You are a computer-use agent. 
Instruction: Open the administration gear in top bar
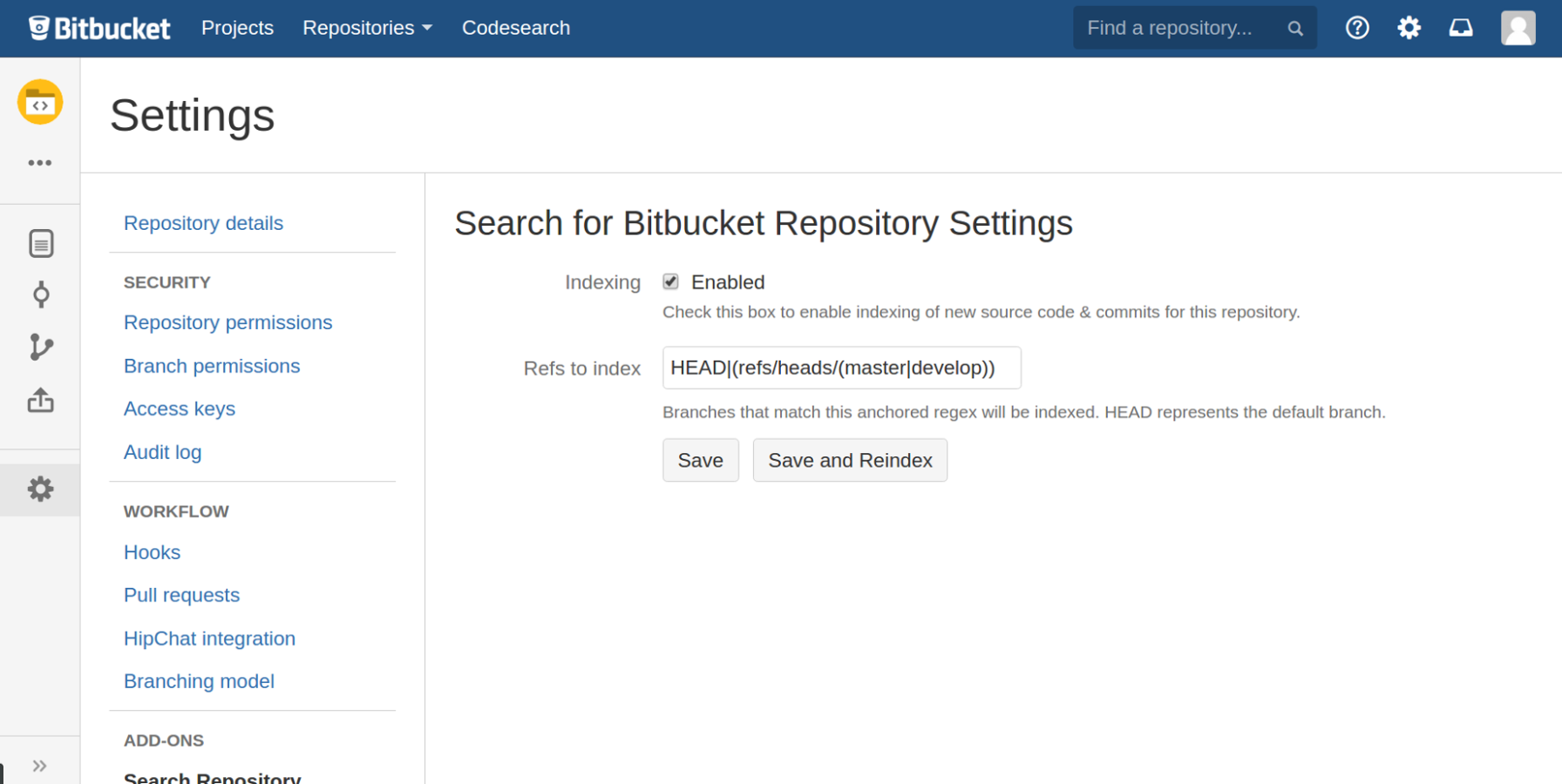(1409, 28)
